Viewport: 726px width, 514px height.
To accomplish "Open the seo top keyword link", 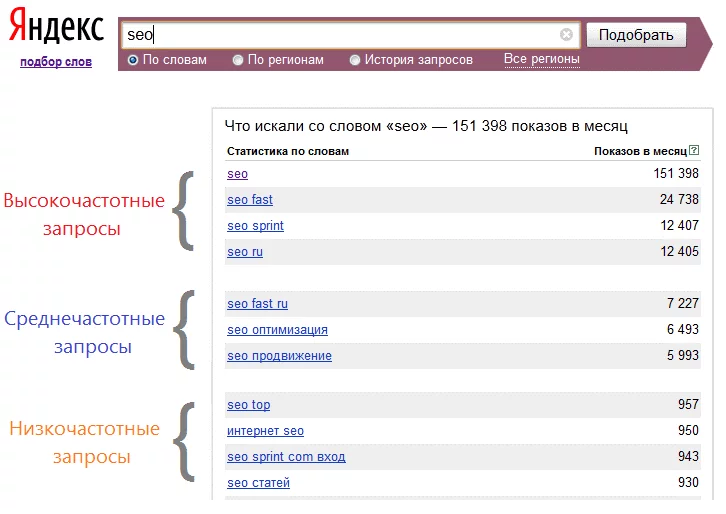I will click(x=249, y=405).
